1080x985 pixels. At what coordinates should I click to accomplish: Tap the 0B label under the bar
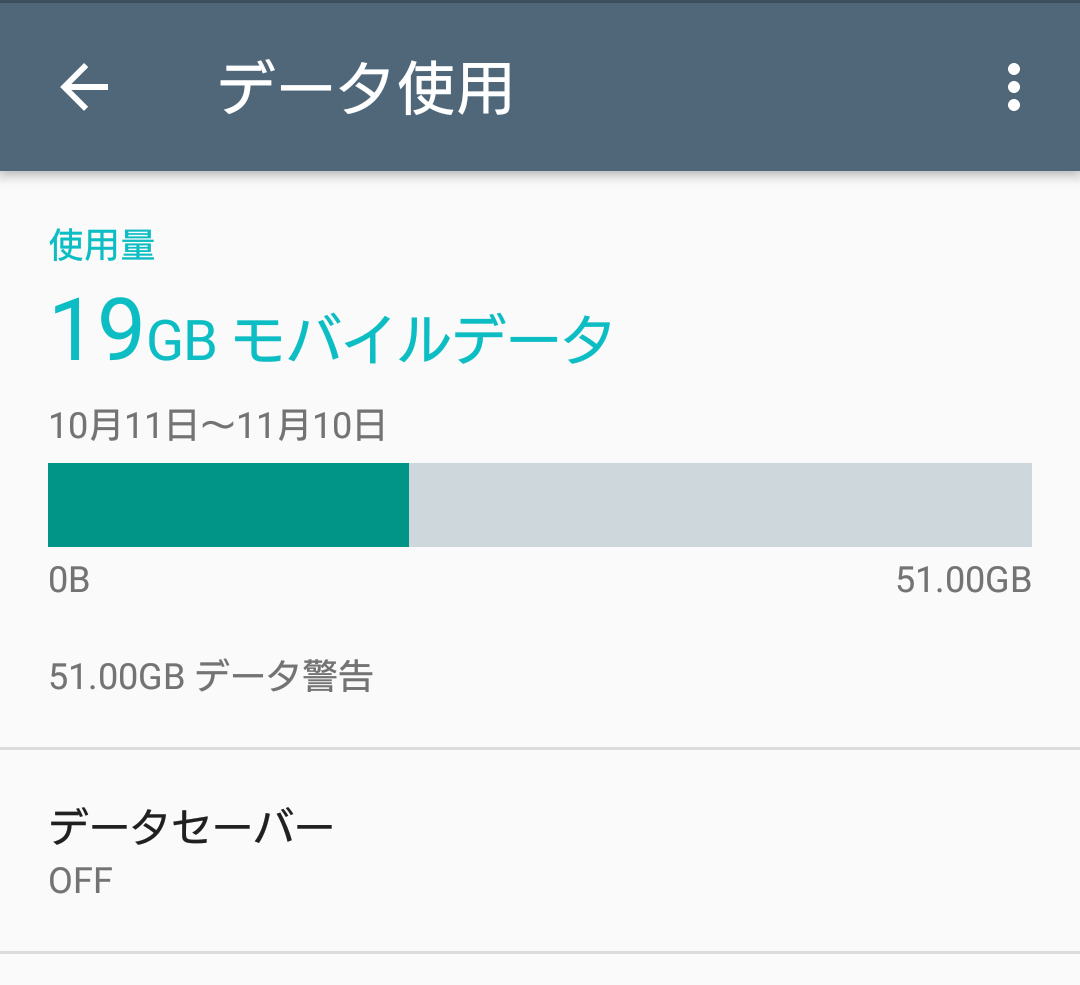(x=69, y=580)
